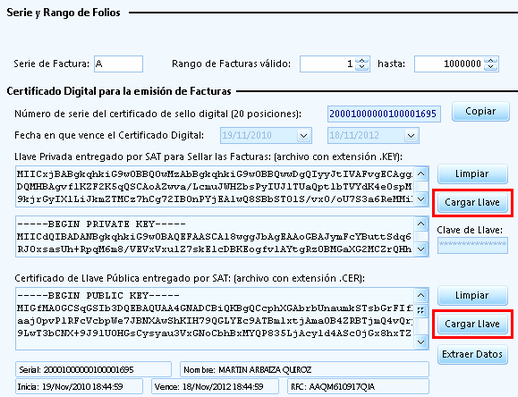
Task: Click Limpiar next to the public certificate
Action: 472,296
